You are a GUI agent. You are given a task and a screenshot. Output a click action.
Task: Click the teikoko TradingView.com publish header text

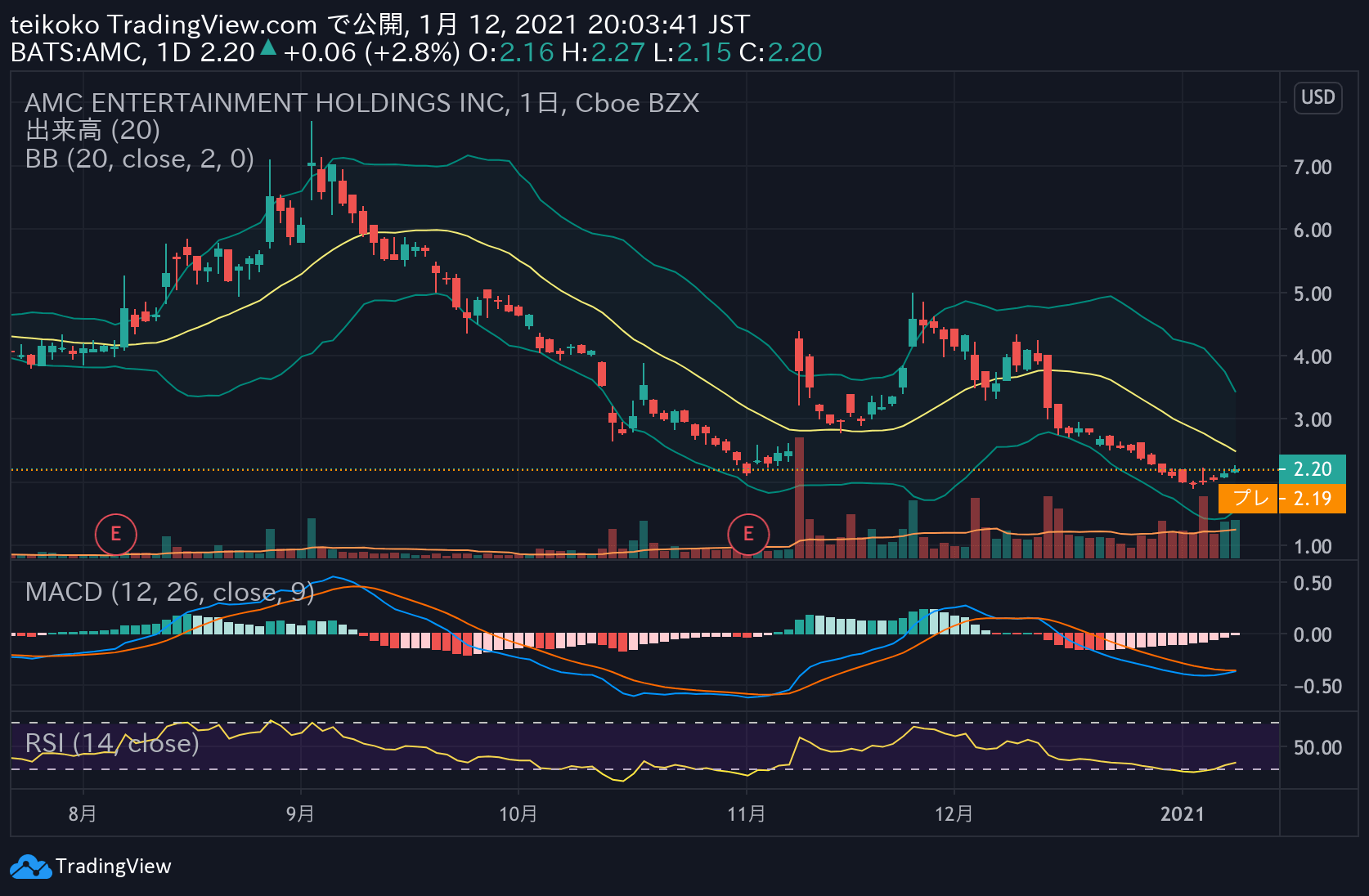(379, 25)
